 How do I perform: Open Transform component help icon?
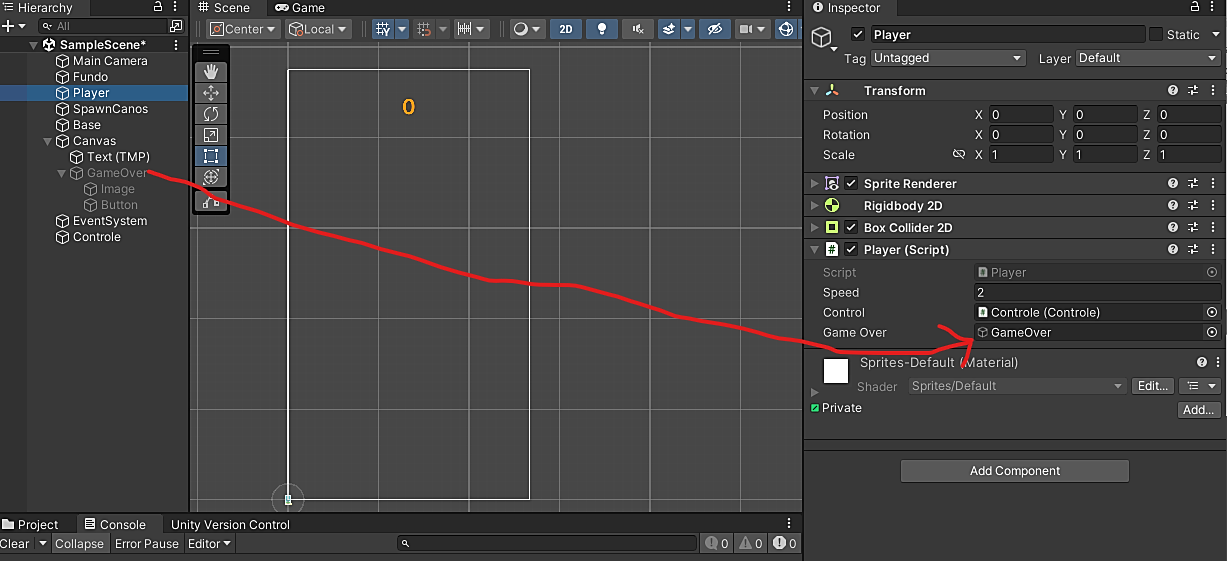(x=1173, y=91)
